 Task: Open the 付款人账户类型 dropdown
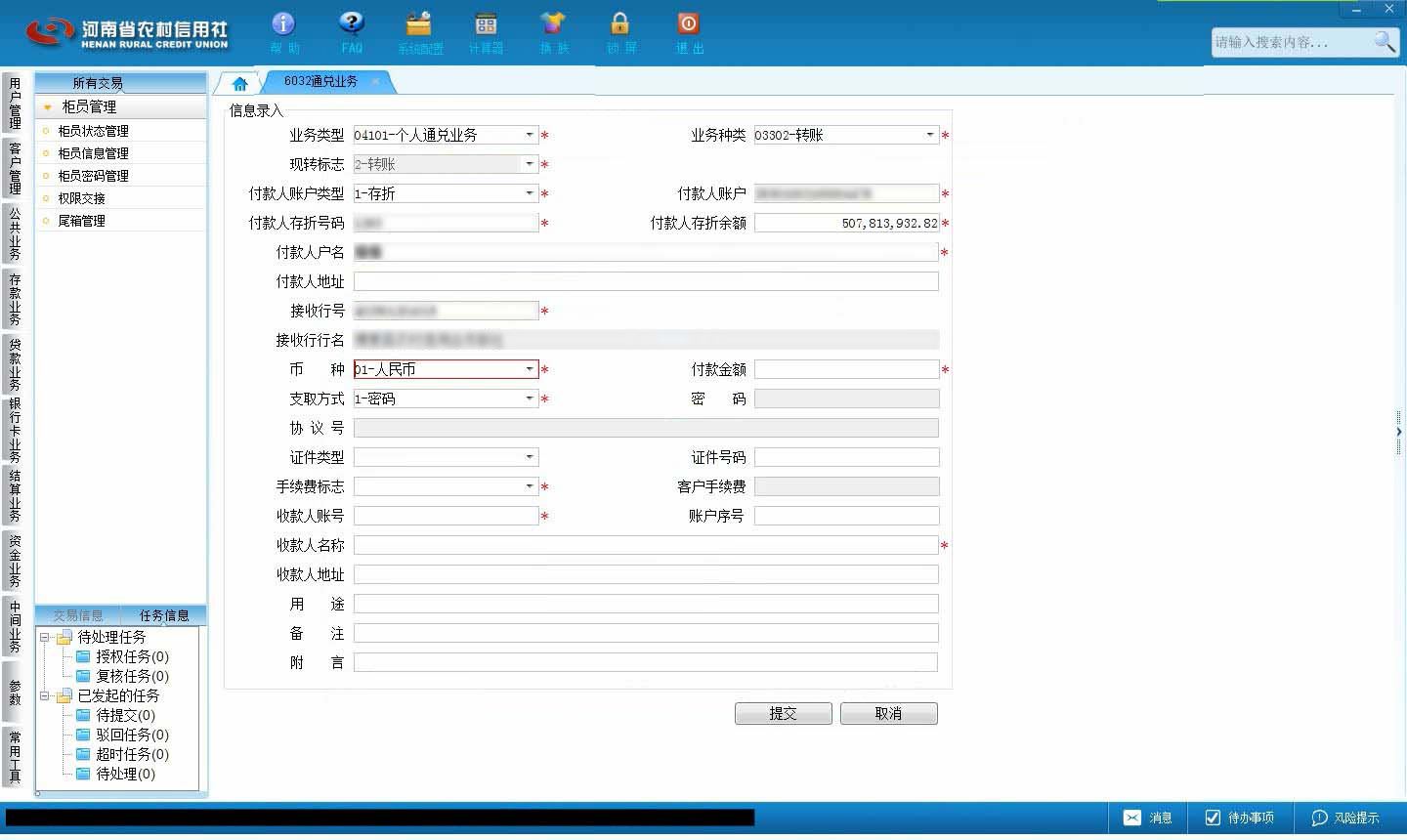point(530,193)
